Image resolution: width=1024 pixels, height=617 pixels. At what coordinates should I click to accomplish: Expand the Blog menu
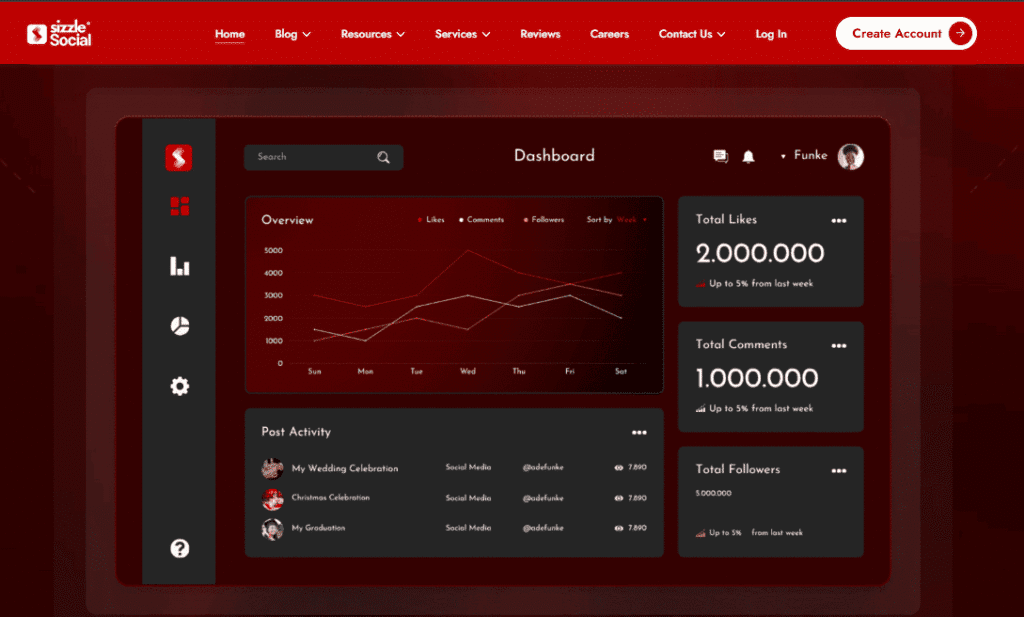[x=293, y=34]
